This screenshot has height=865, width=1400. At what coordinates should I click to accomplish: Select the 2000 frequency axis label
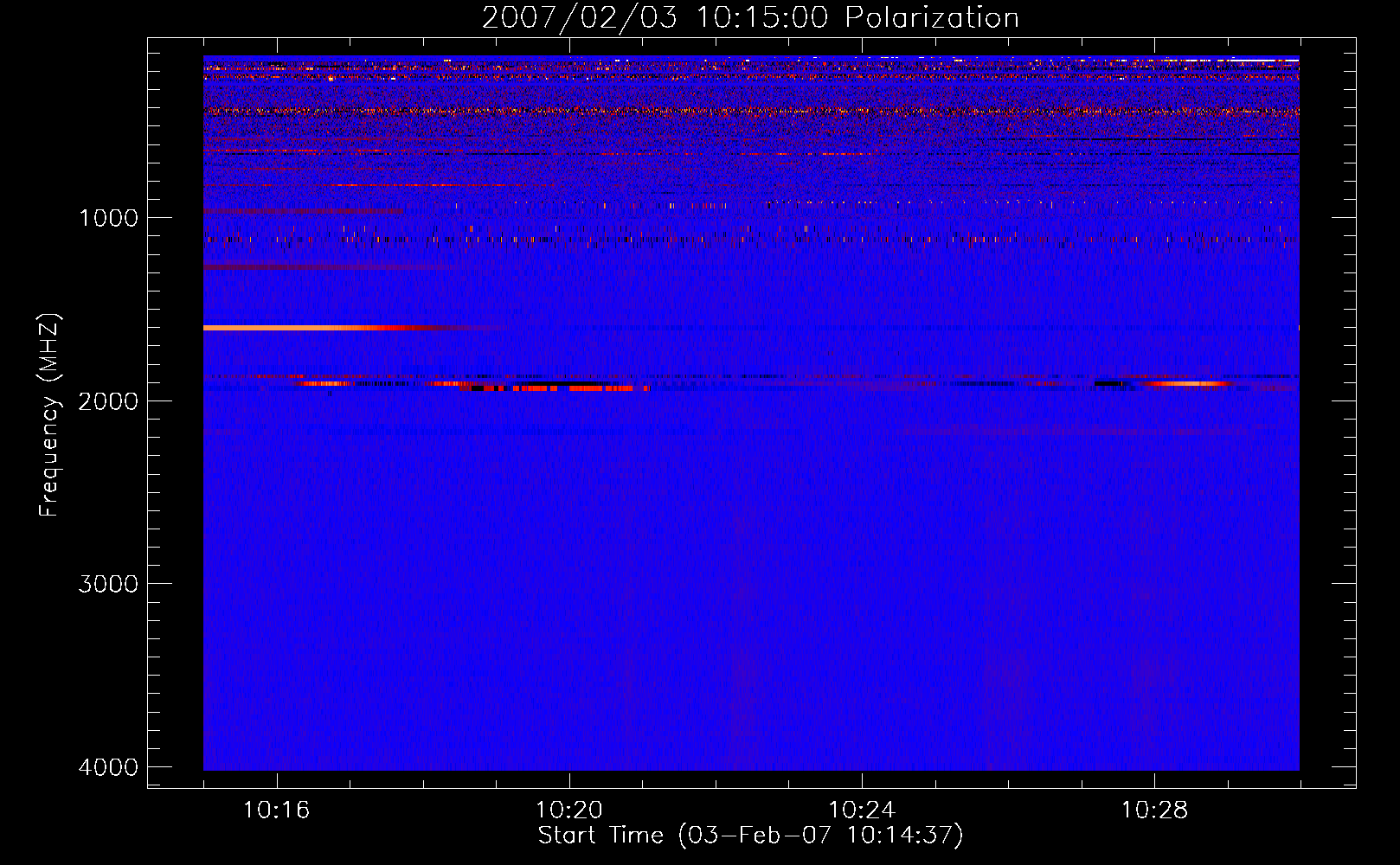point(108,401)
